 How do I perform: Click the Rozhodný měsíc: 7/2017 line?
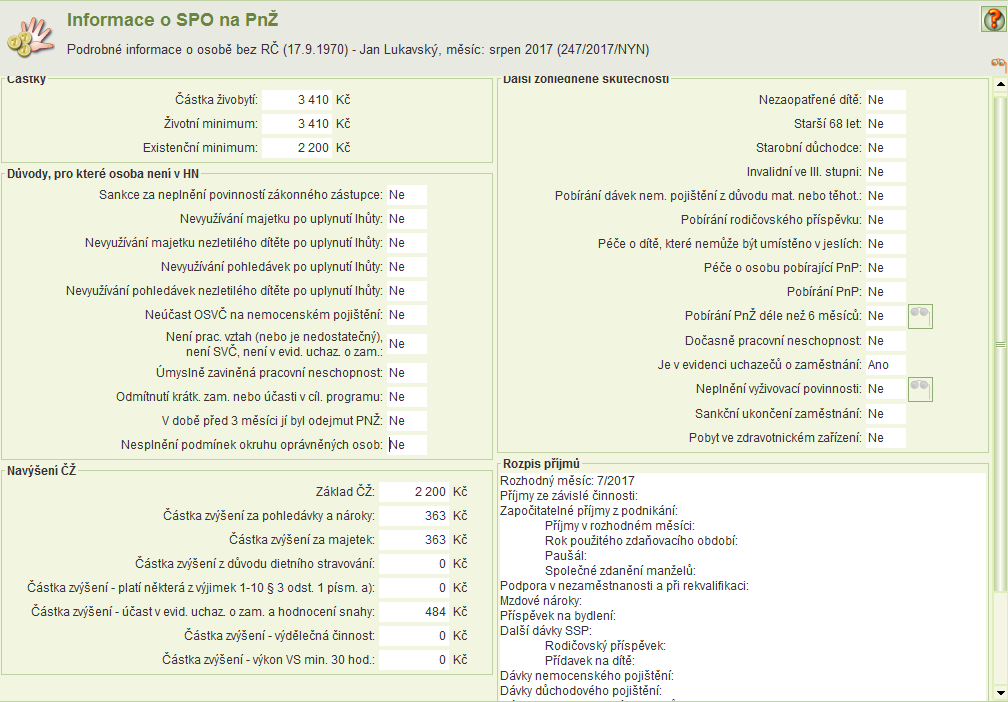(567, 481)
